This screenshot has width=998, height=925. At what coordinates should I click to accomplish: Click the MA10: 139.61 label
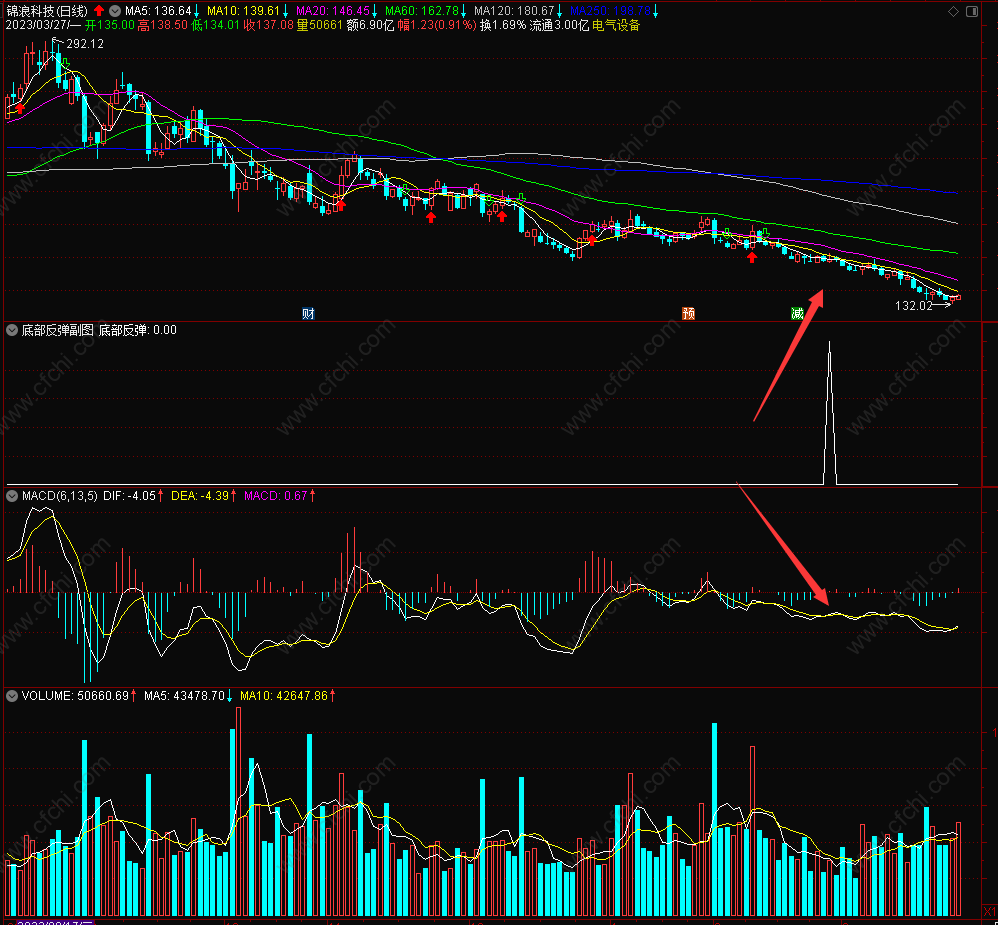coord(243,11)
